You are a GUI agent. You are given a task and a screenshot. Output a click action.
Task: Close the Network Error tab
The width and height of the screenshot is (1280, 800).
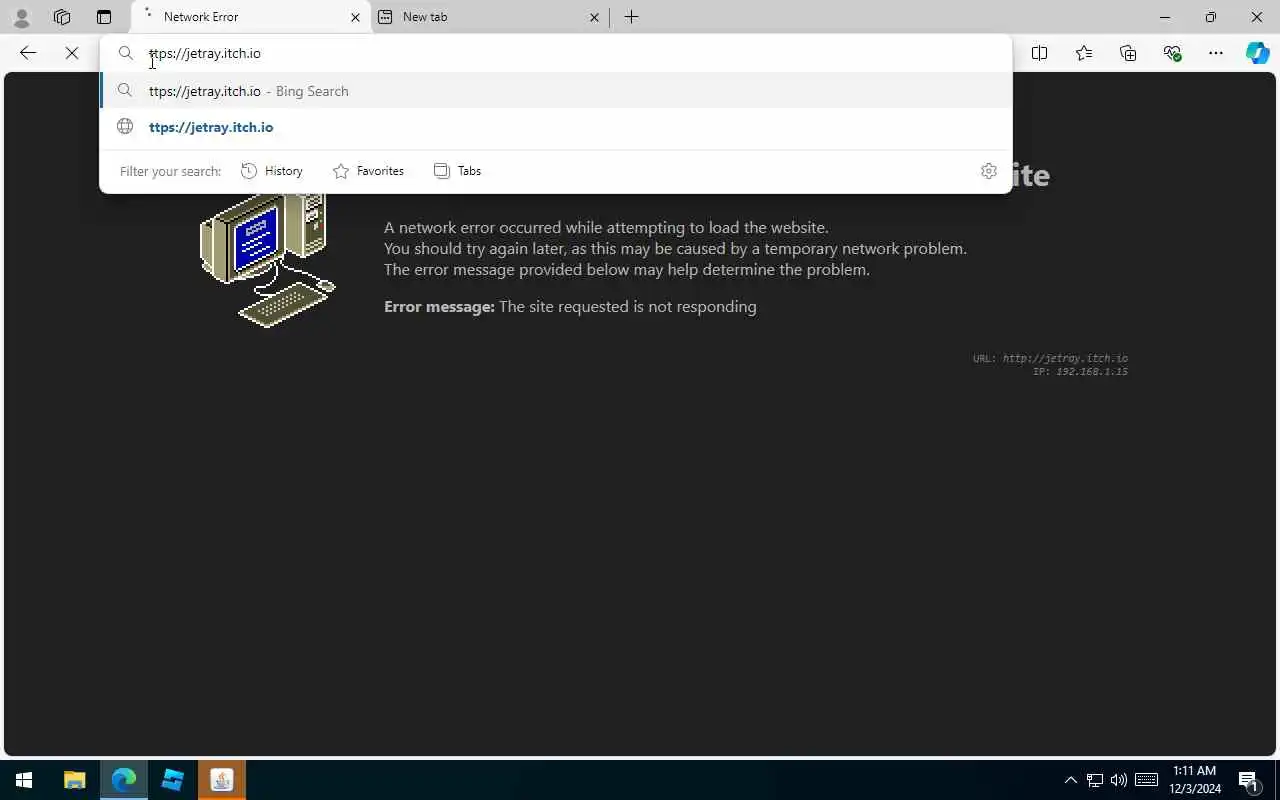(x=355, y=17)
